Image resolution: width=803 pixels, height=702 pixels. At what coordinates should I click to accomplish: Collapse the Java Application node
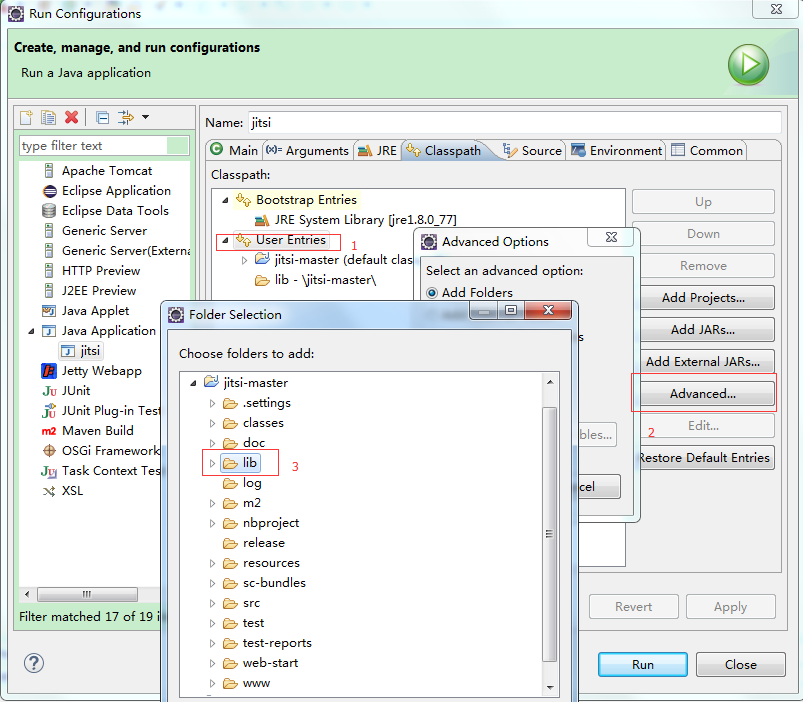31,331
